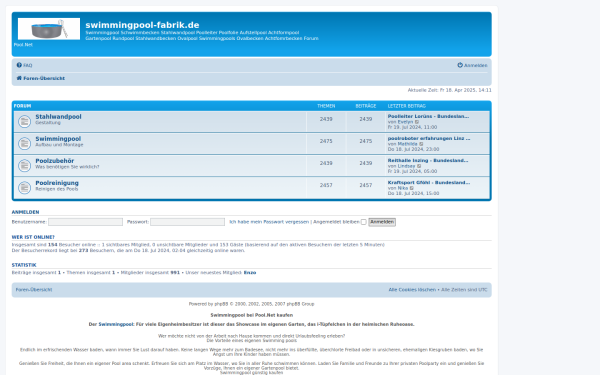Open the Swimmingpool link in footer text
This screenshot has width=600, height=375.
click(116, 324)
